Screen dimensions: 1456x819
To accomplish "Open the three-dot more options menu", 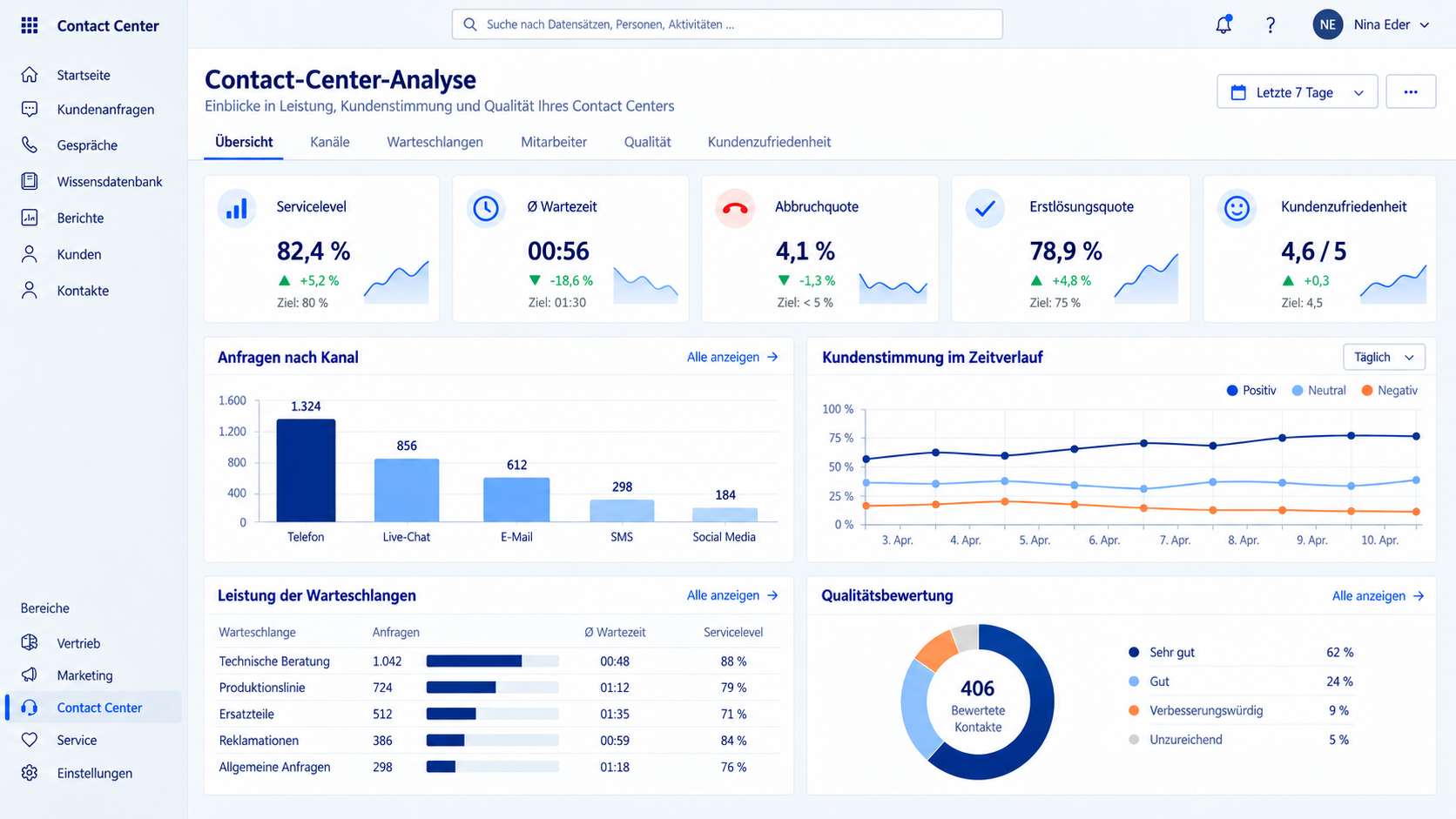I will [1411, 92].
